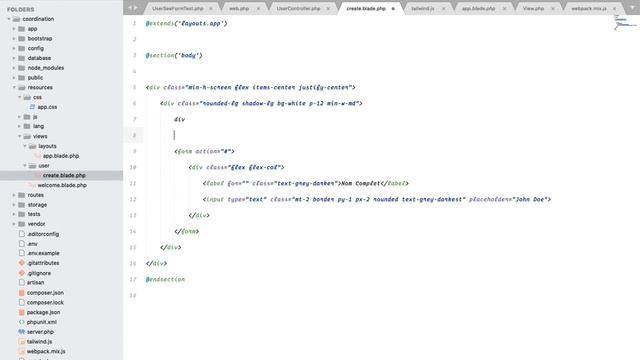Click the phpunit.xml code-brackets icon
640x360 pixels.
pos(22,322)
